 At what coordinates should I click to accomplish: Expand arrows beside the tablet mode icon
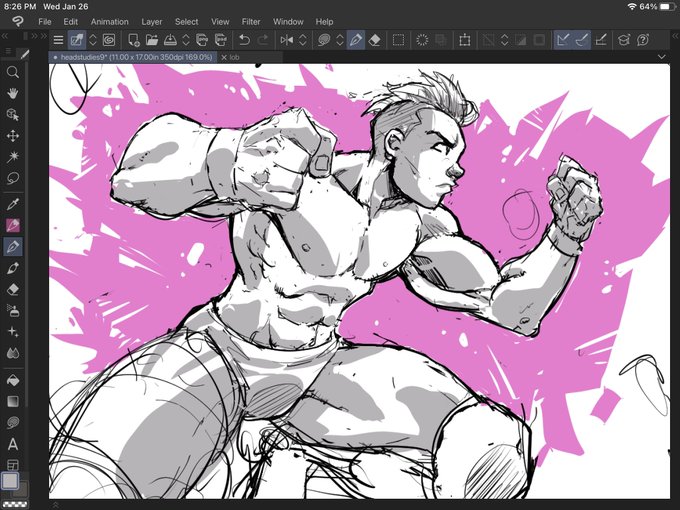(x=92, y=40)
